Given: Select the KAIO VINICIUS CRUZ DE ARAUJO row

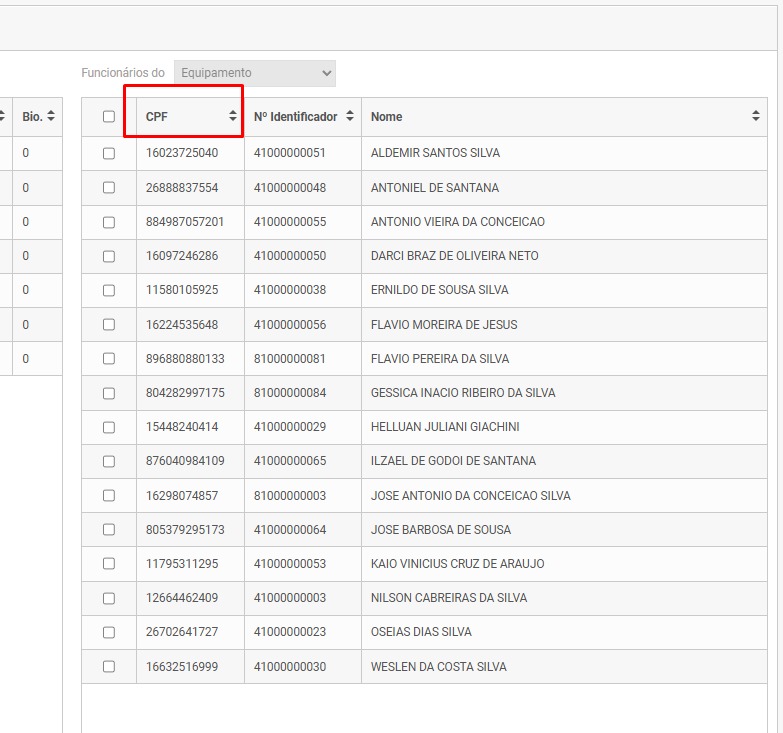Looking at the screenshot, I should [457, 564].
